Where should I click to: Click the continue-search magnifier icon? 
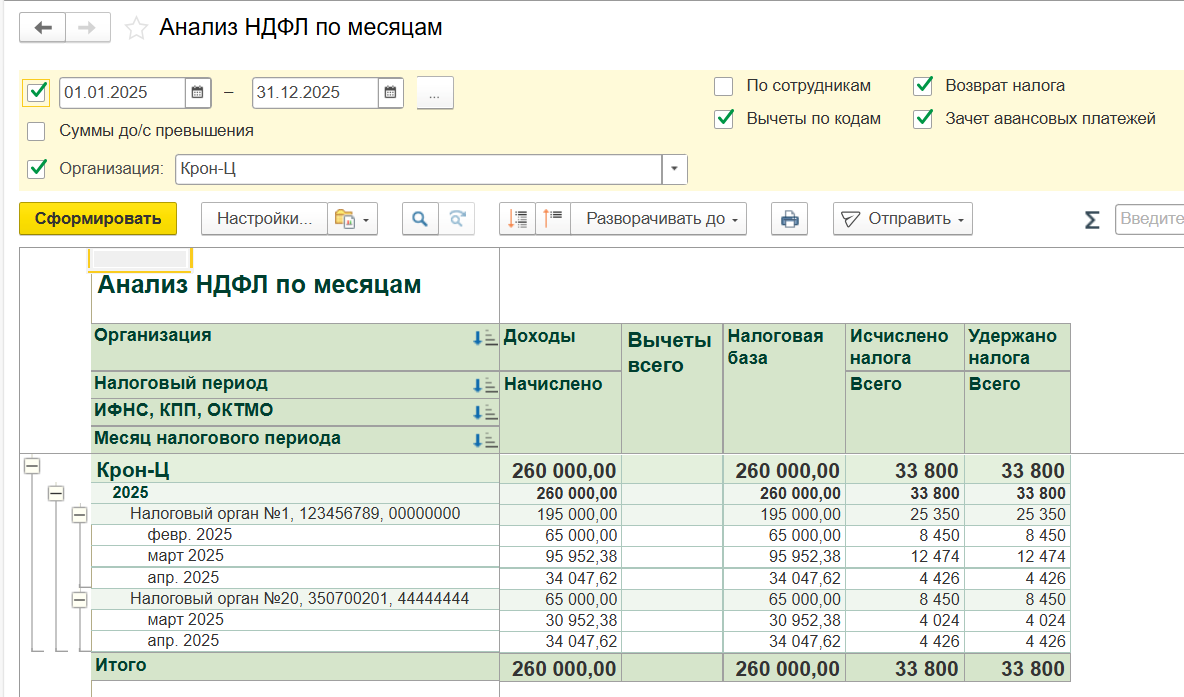coord(457,218)
